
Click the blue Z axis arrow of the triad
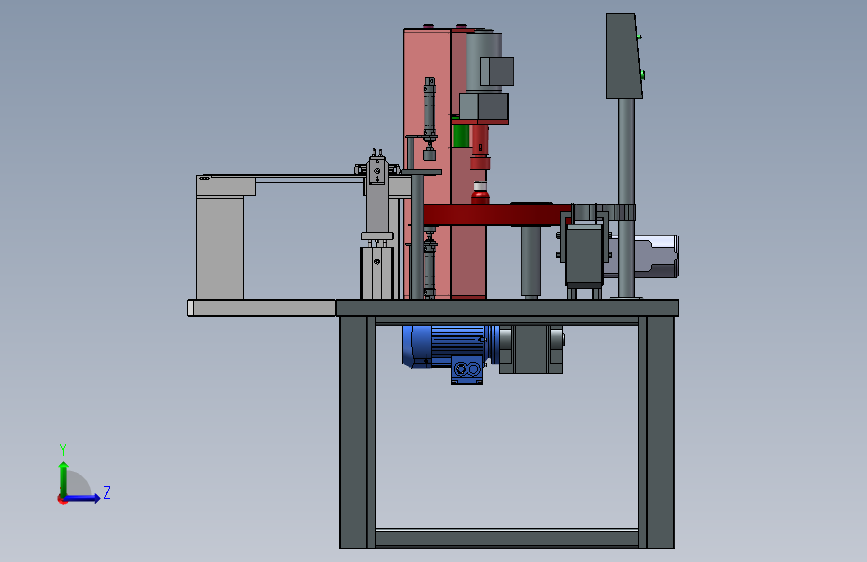(81, 498)
